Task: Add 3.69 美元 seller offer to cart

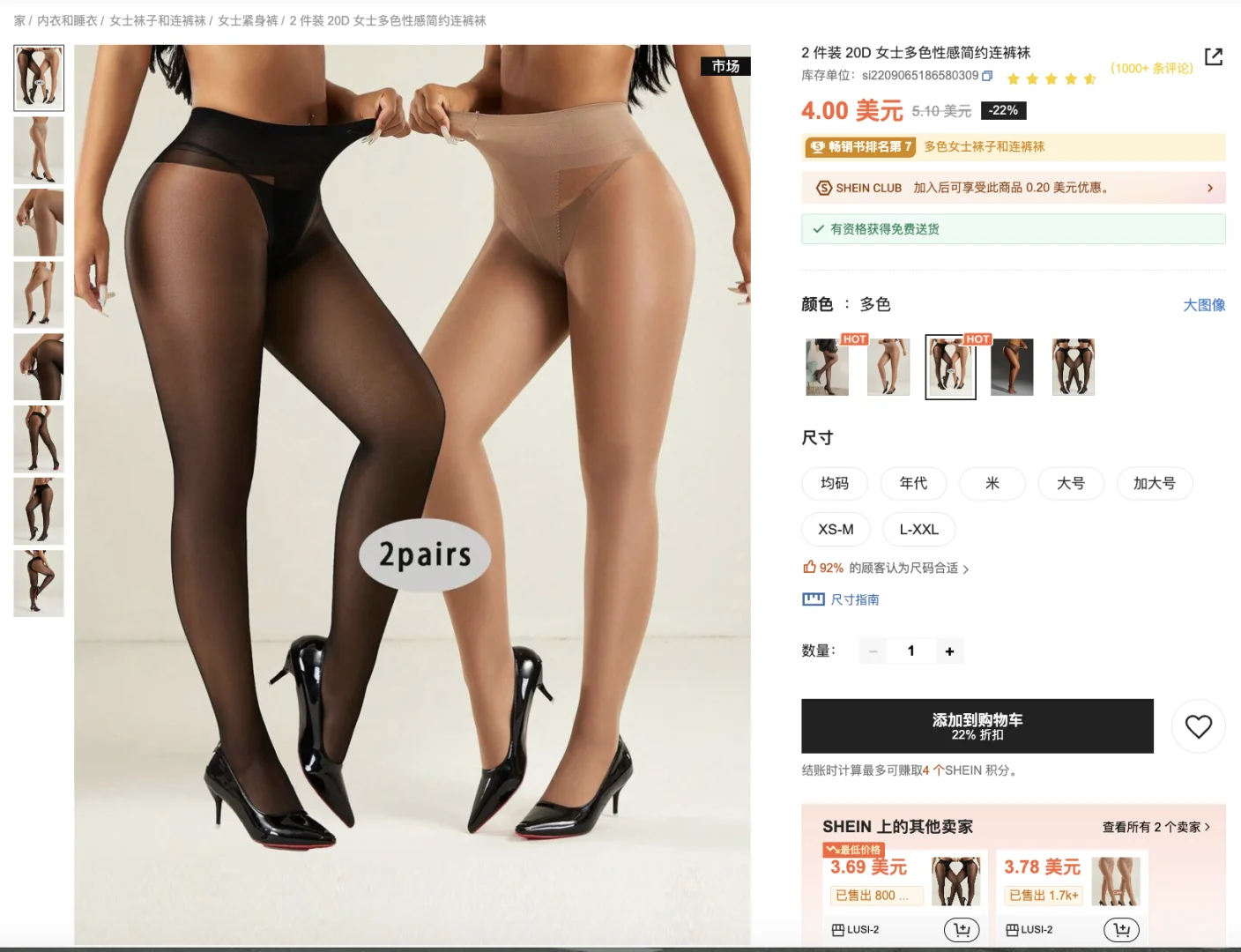Action: pyautogui.click(x=962, y=929)
